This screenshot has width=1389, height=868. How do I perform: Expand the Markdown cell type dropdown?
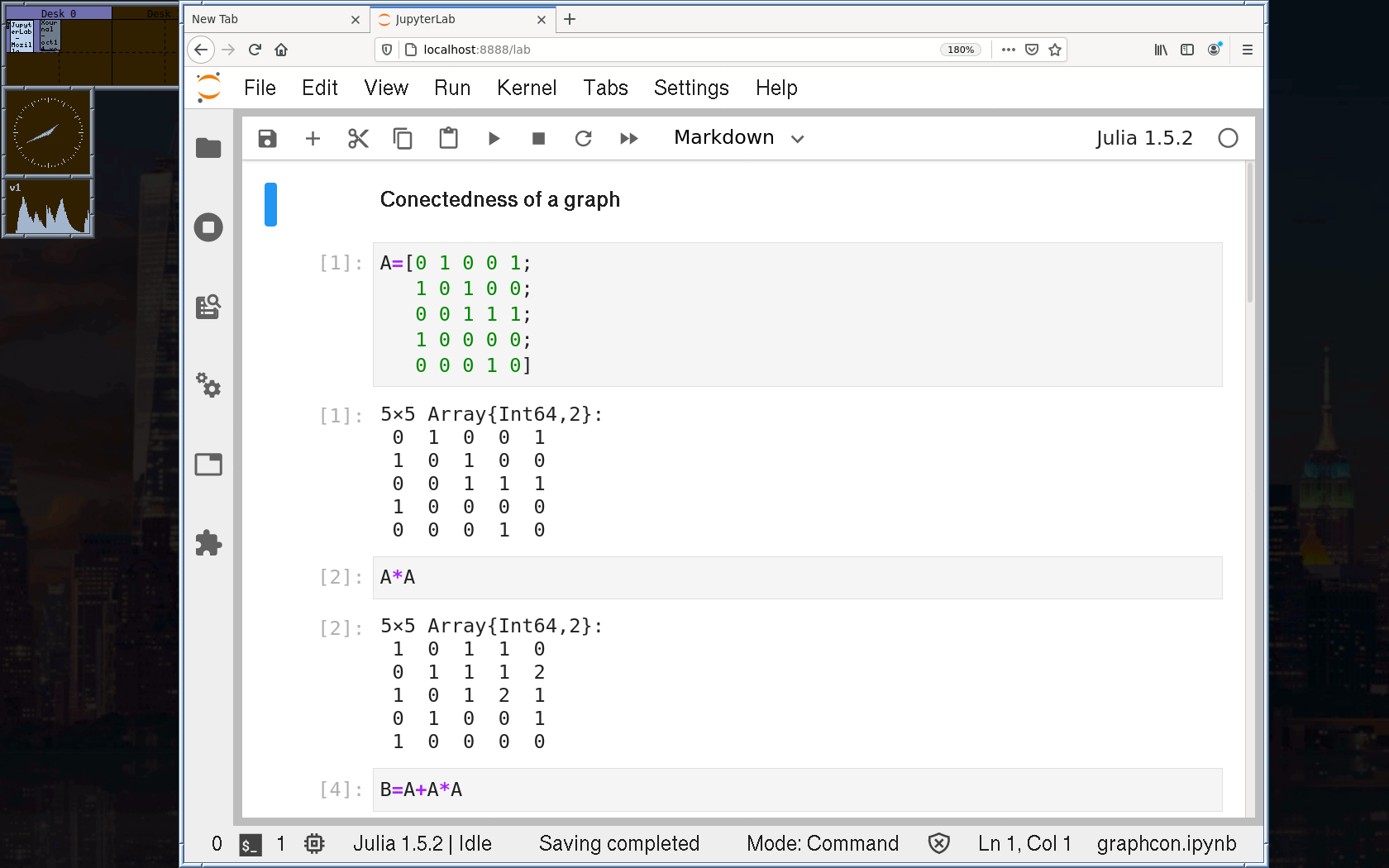point(738,138)
